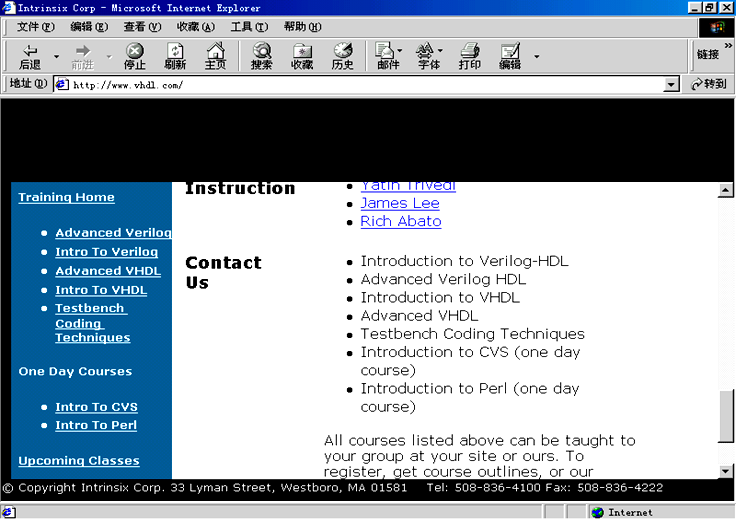Click the Links (链接) toolbar label
This screenshot has width=736, height=520.
tap(707, 55)
